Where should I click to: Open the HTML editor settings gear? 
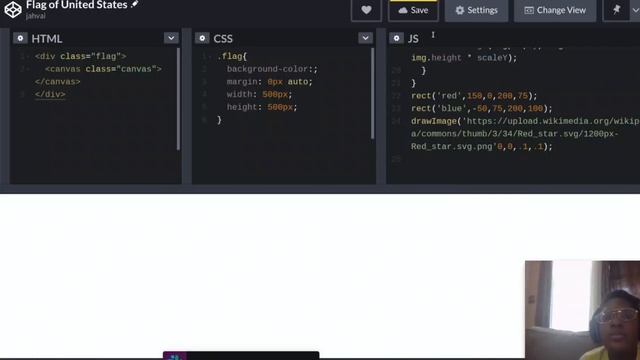click(20, 38)
